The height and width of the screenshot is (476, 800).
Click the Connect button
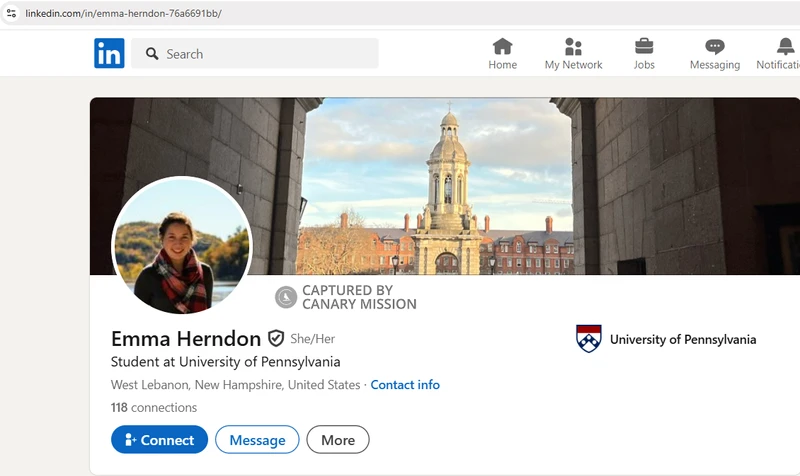tap(159, 440)
